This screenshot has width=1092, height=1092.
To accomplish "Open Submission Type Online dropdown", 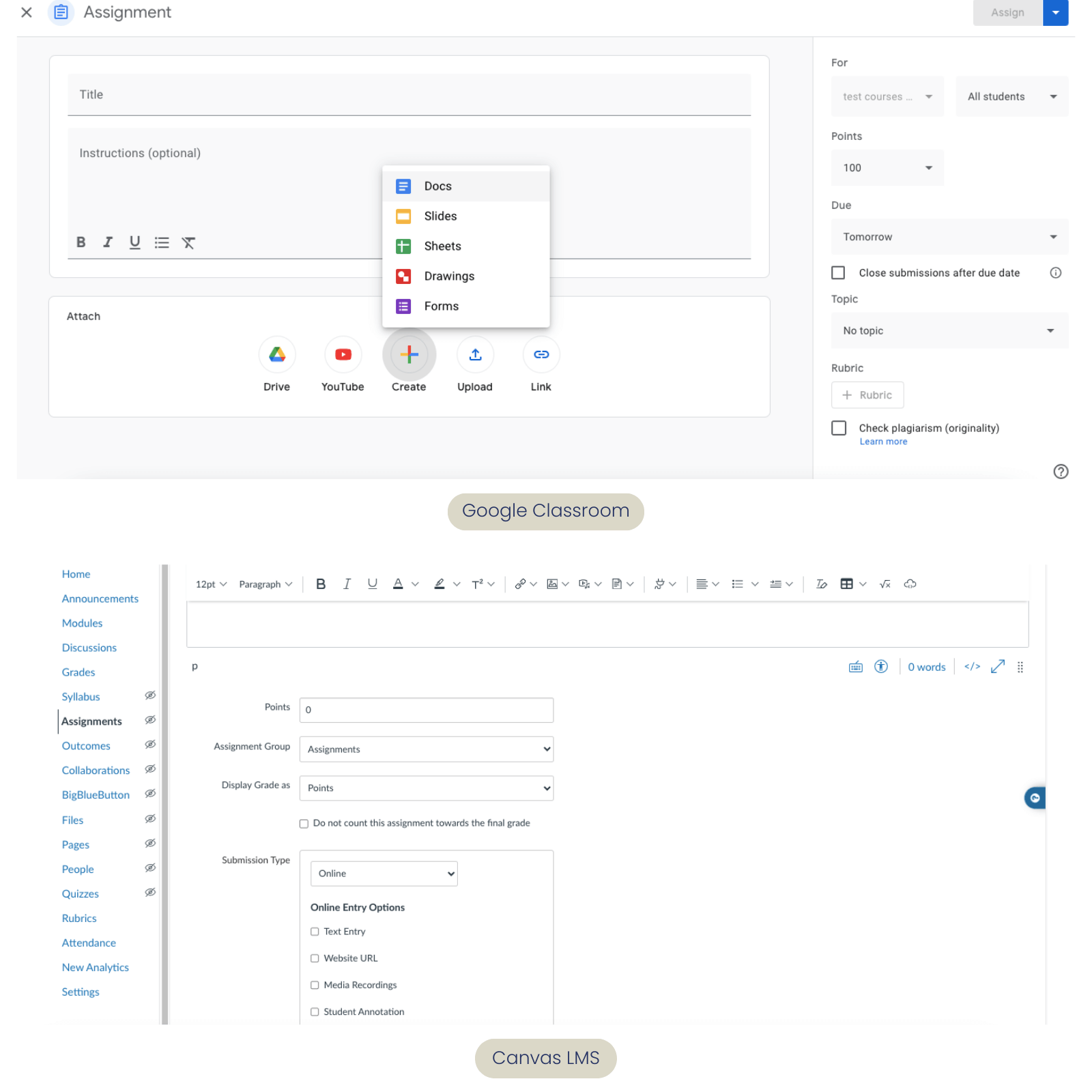I will (384, 874).
